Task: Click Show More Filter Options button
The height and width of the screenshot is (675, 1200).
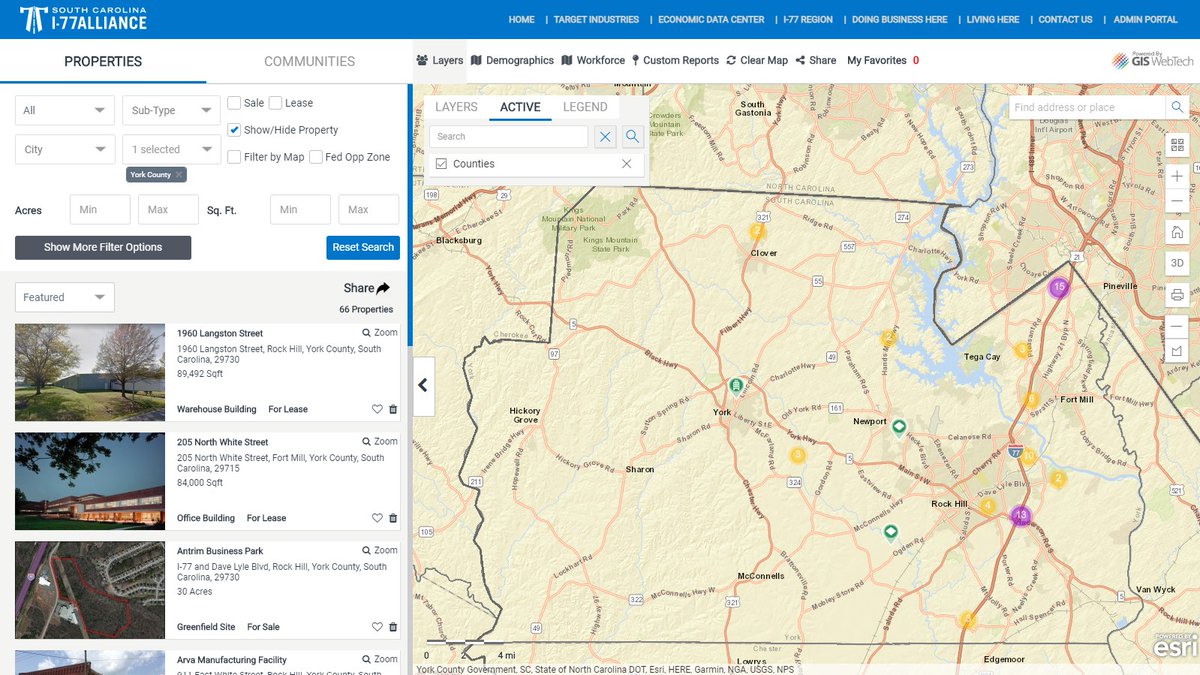Action: tap(103, 247)
